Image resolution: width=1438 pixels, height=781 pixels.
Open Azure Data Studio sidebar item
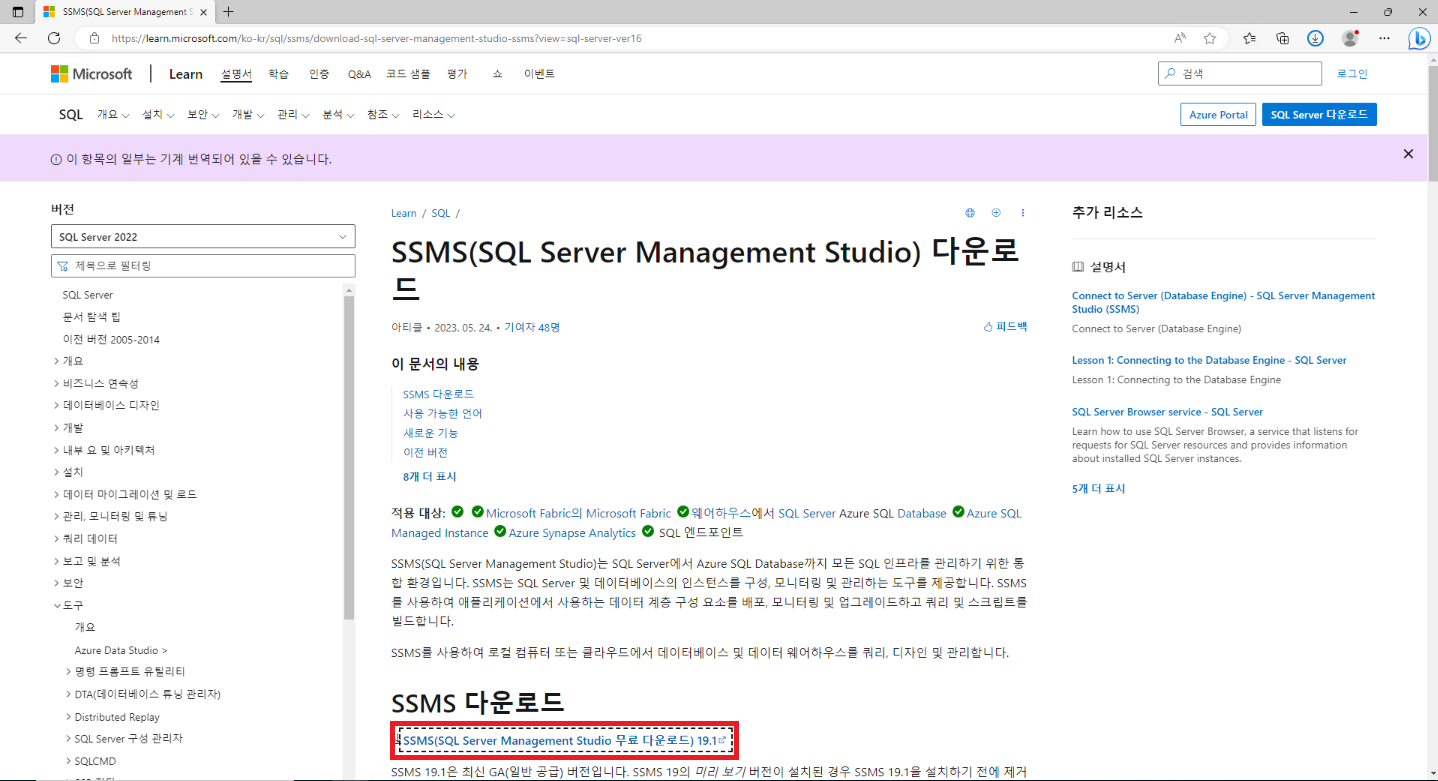click(121, 650)
